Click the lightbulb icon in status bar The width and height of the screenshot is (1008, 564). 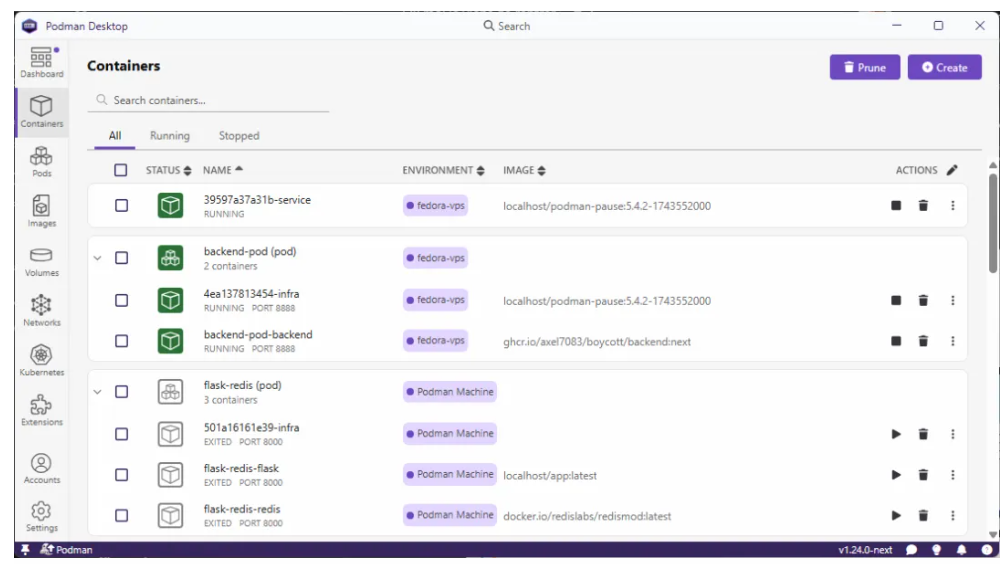pos(937,550)
